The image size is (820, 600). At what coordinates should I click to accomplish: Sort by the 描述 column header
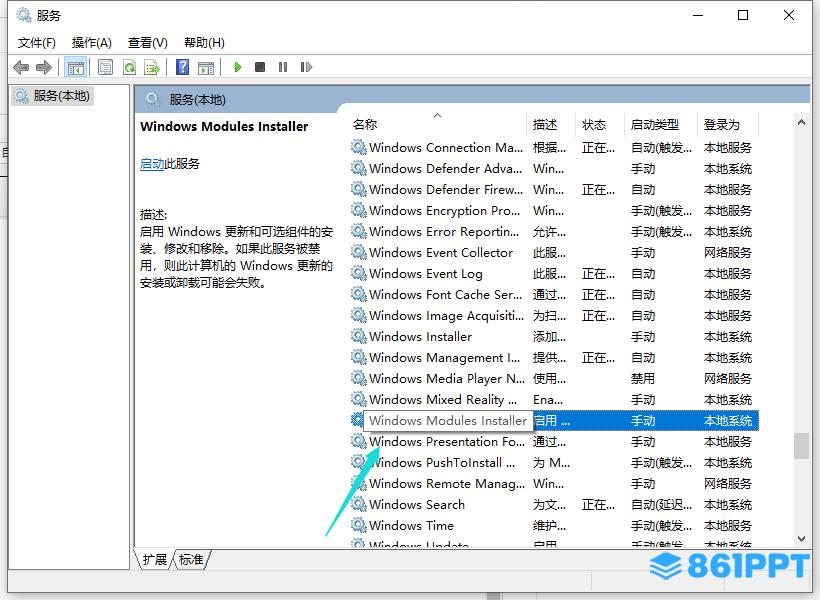point(551,124)
